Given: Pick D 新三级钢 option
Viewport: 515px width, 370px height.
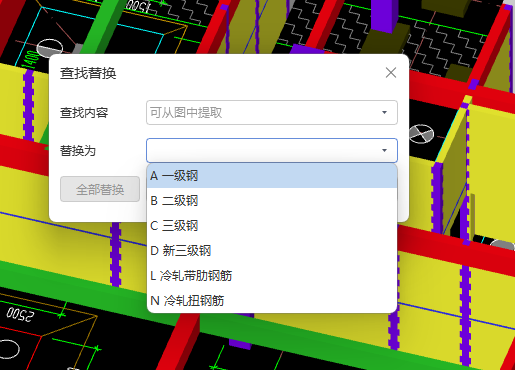Looking at the screenshot, I should click(272, 251).
